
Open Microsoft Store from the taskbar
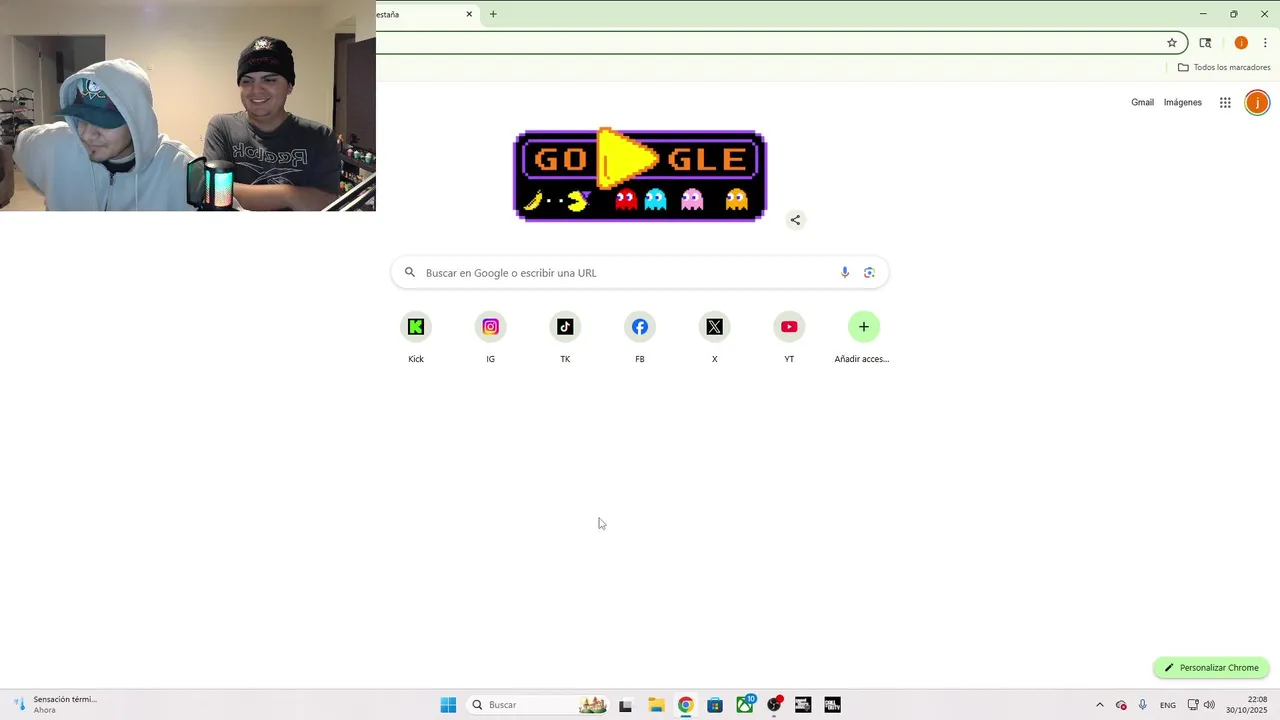715,705
